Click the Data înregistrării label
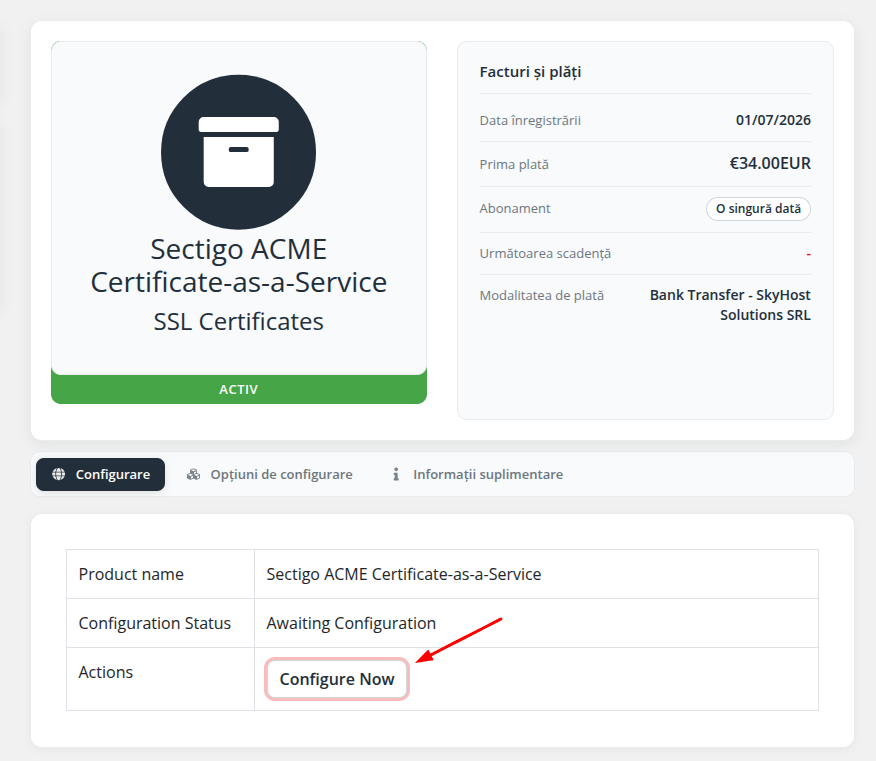Viewport: 876px width, 761px height. point(530,121)
